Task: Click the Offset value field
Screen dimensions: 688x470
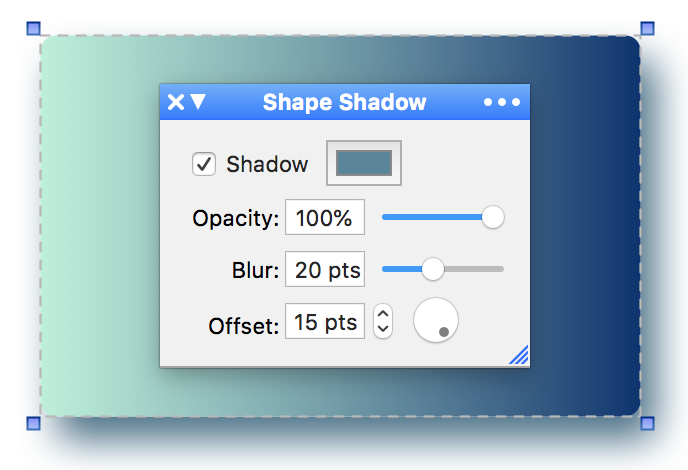Action: coord(325,321)
